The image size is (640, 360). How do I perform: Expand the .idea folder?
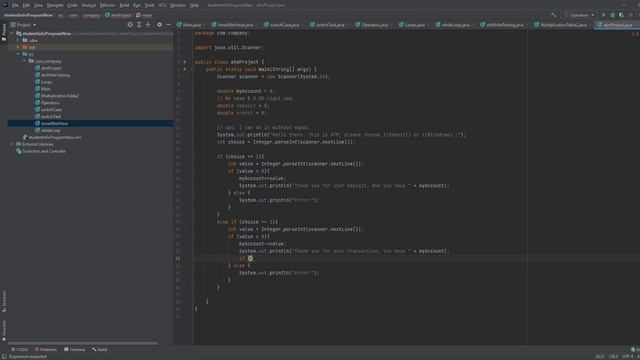coord(18,40)
